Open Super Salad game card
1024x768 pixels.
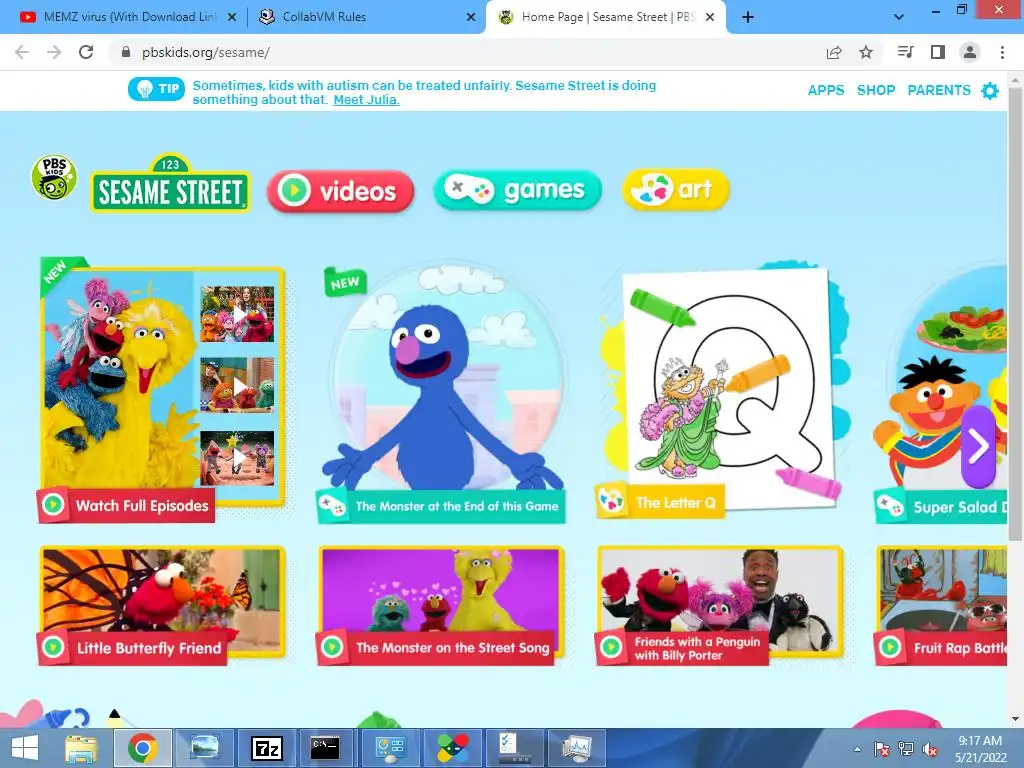coord(942,393)
